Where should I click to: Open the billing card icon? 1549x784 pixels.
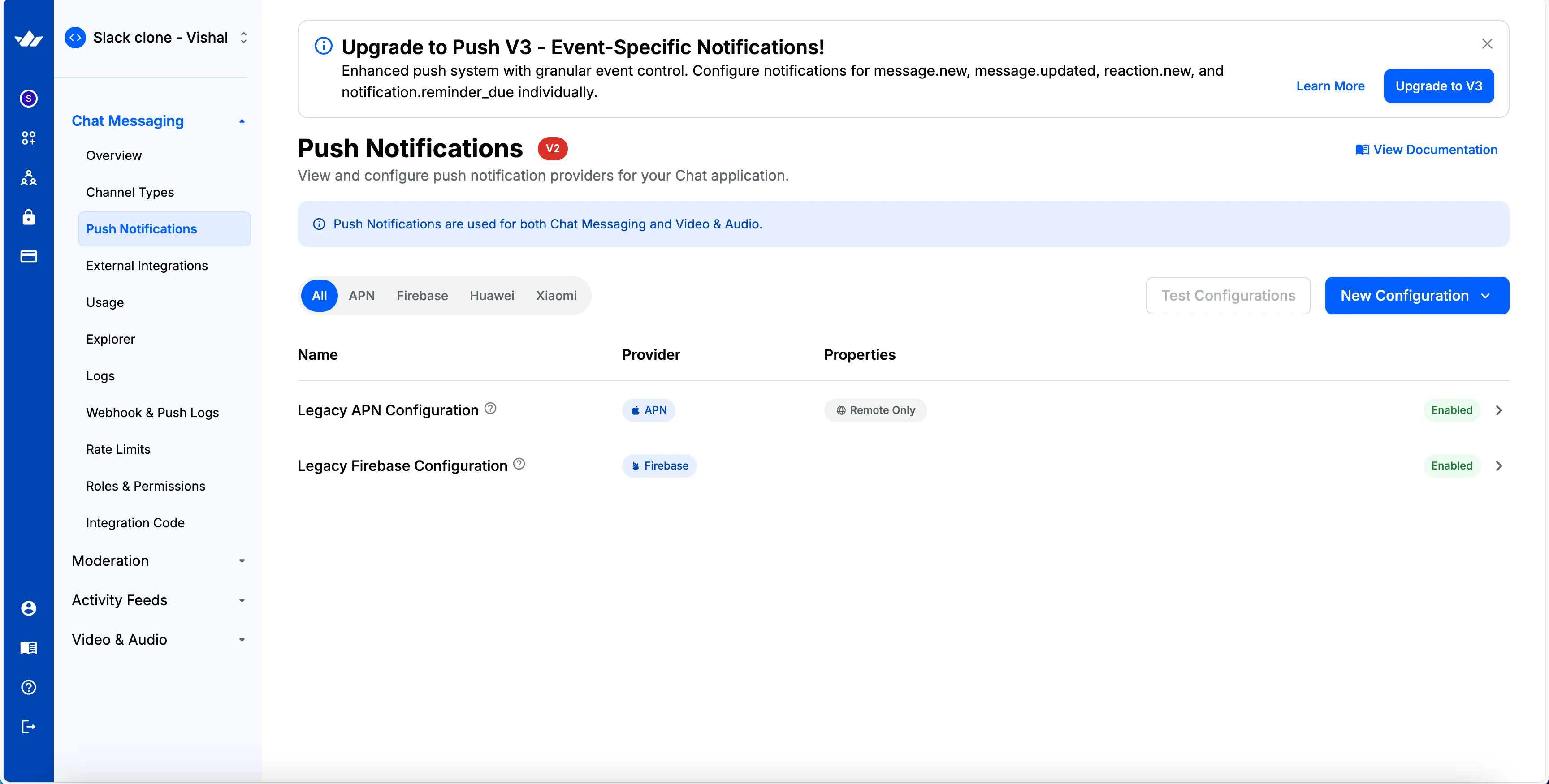coord(28,257)
